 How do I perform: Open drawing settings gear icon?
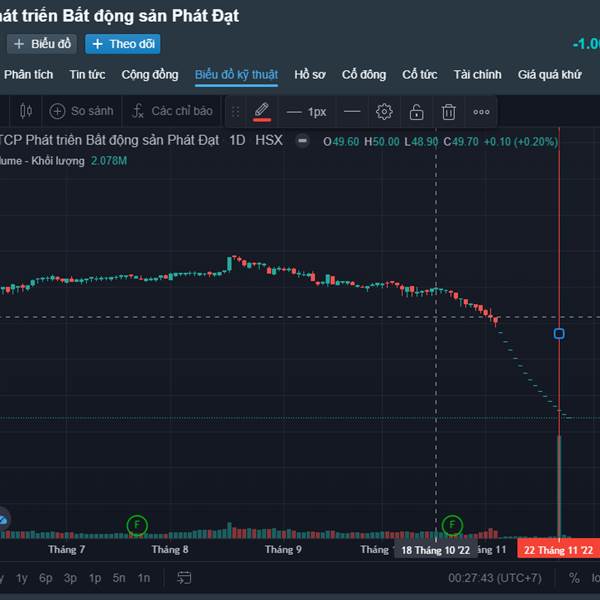384,112
